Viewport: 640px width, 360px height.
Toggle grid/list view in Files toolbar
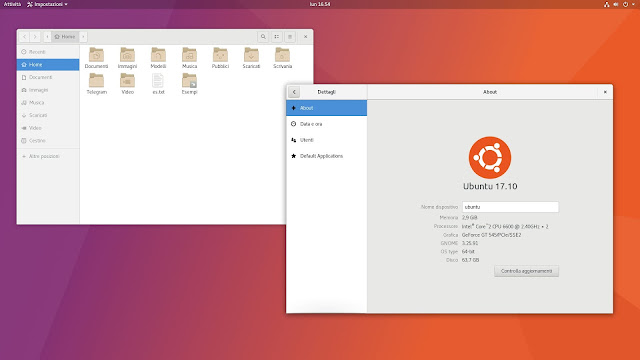pos(277,37)
